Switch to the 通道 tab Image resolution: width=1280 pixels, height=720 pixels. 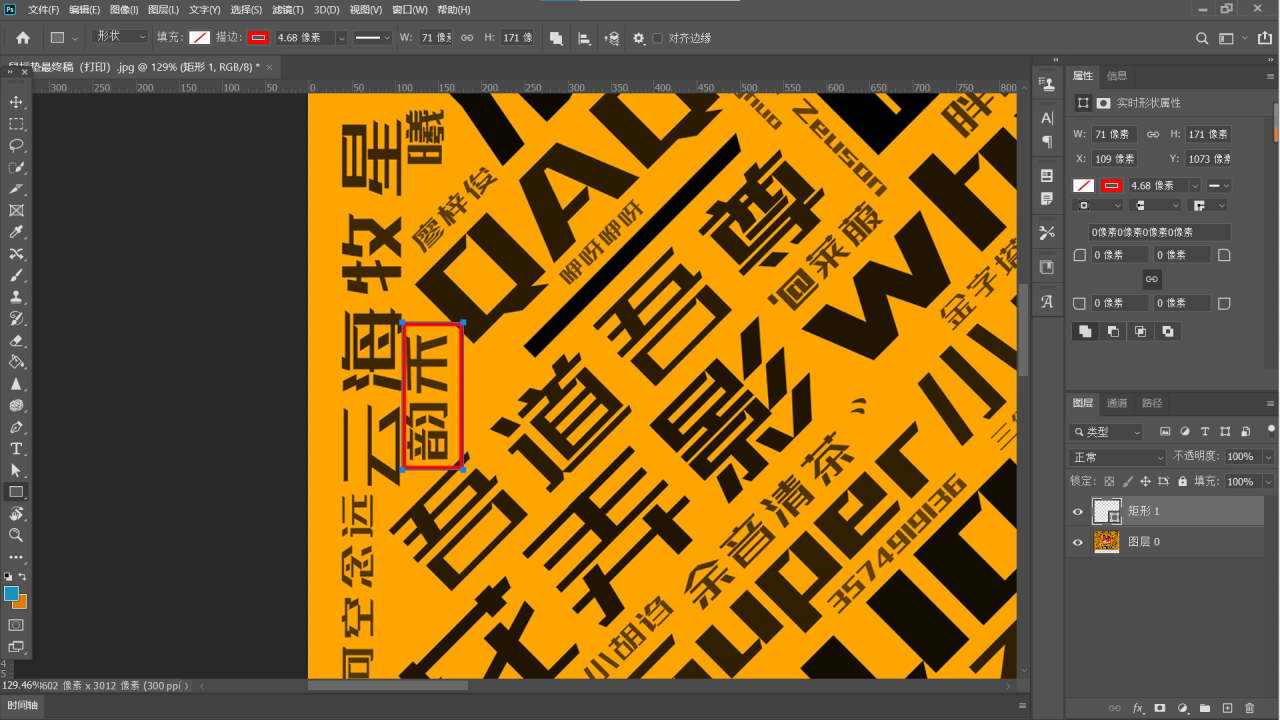pos(1116,403)
